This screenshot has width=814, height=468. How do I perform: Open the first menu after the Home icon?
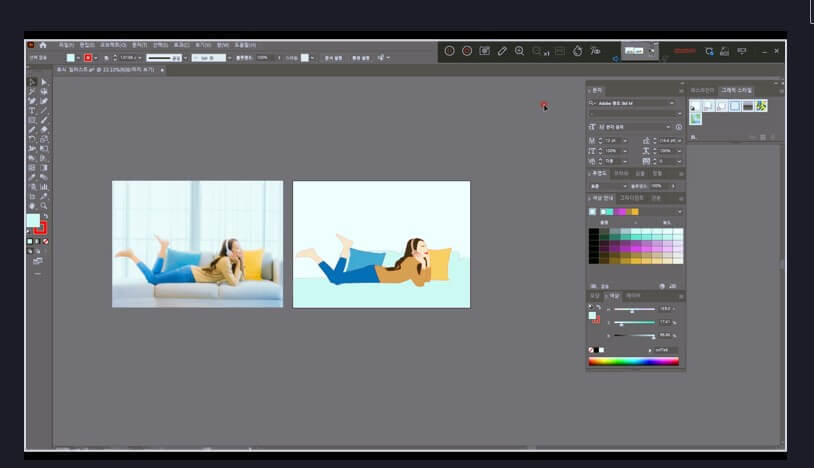[x=66, y=45]
